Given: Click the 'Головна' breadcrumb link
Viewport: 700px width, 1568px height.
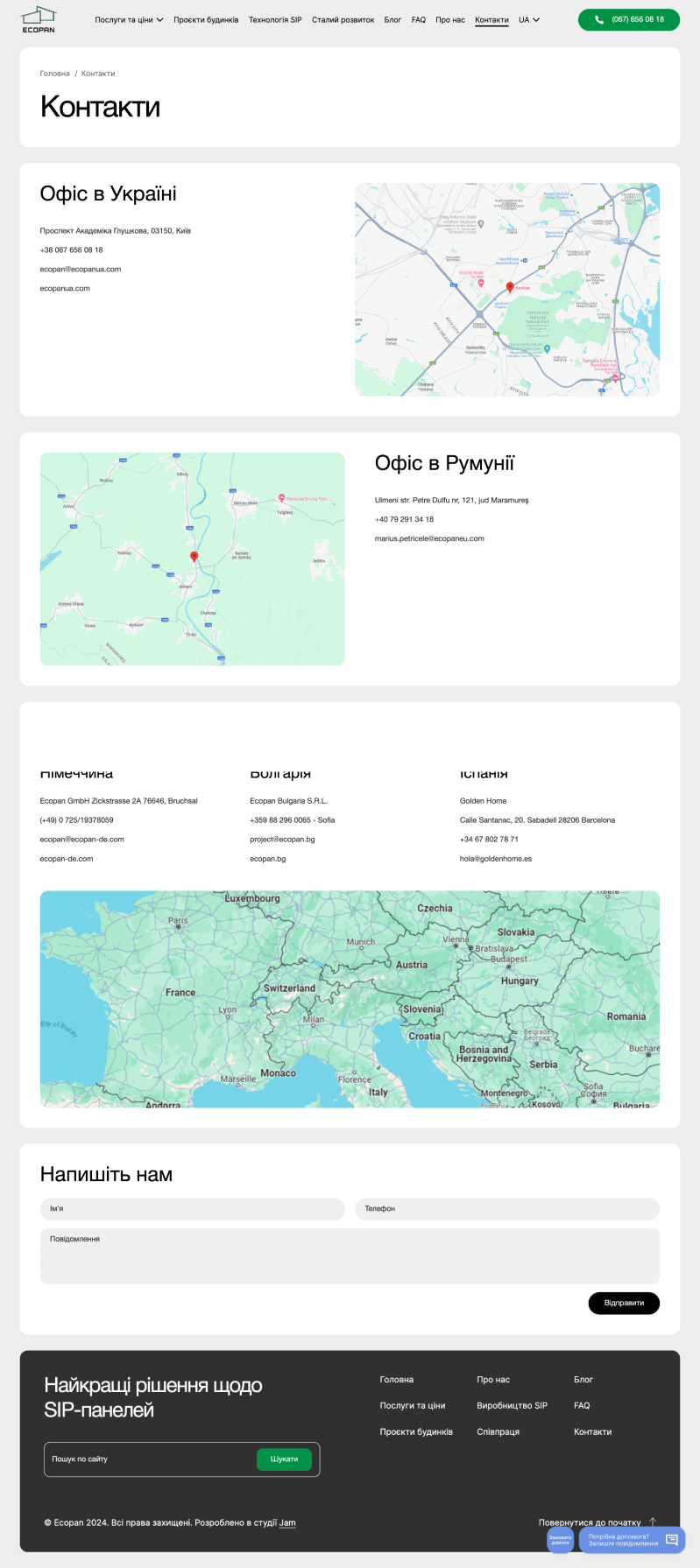Looking at the screenshot, I should (54, 74).
